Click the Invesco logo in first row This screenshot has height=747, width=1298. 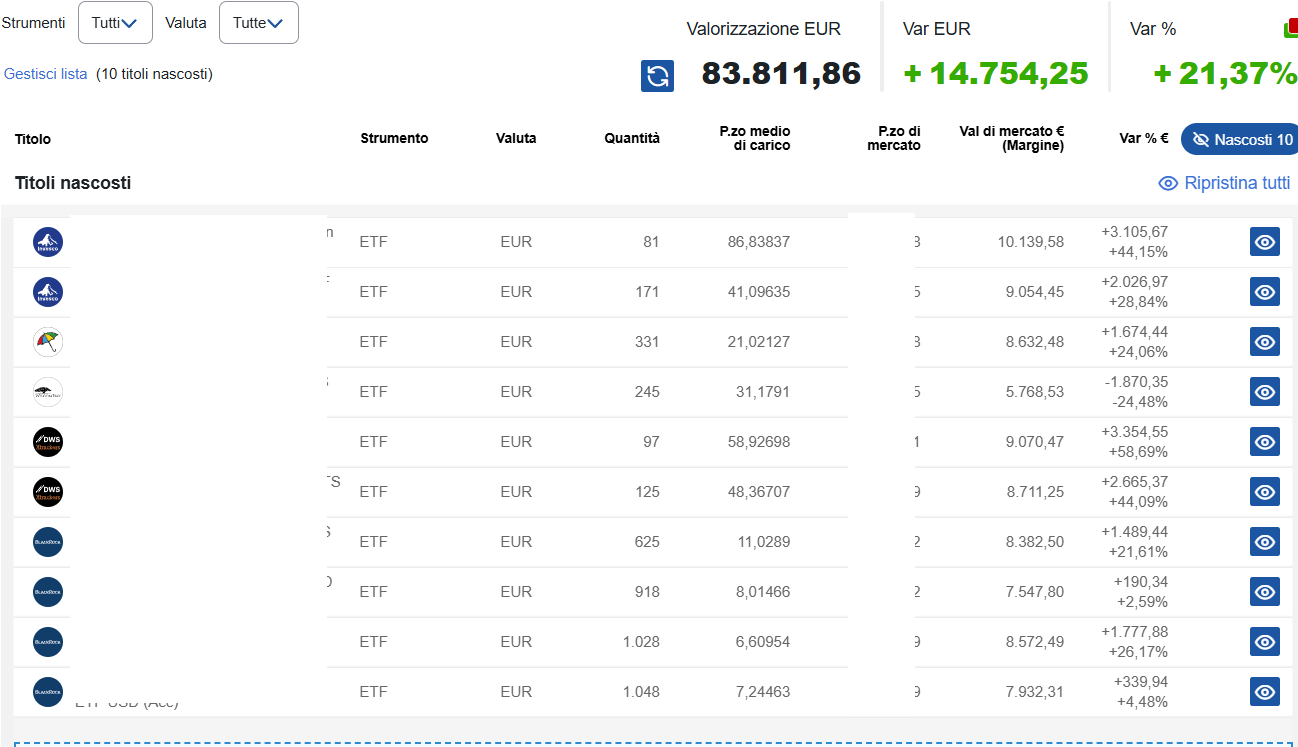[x=48, y=242]
